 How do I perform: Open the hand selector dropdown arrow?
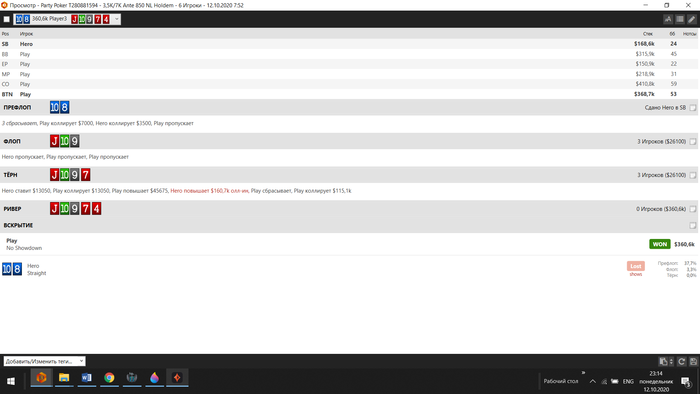[x=117, y=19]
